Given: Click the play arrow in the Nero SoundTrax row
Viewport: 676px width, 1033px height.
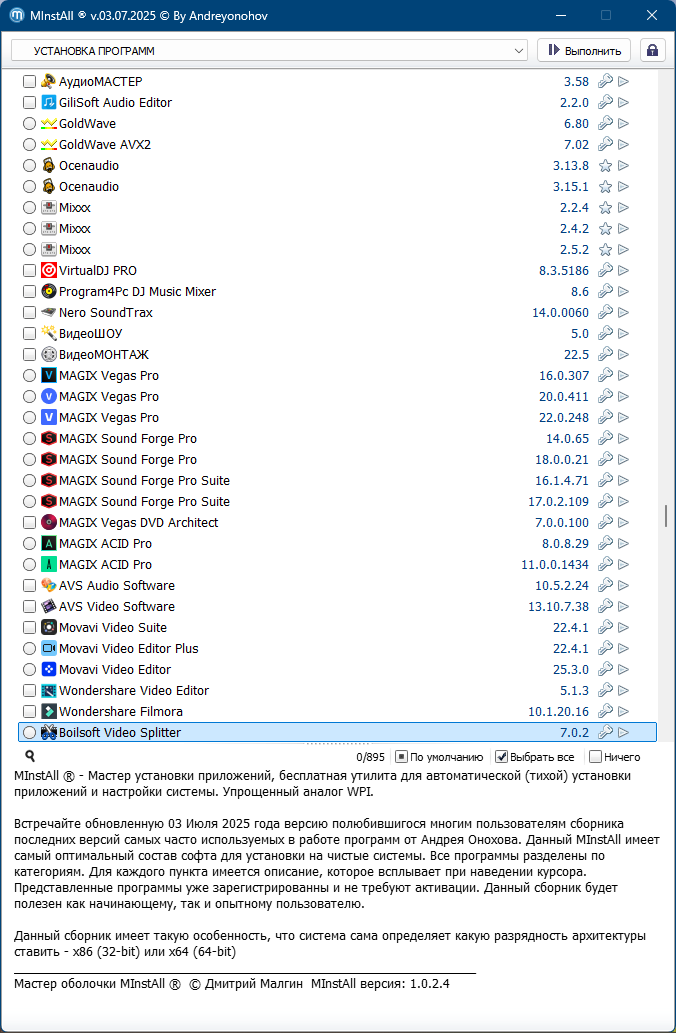Looking at the screenshot, I should 623,313.
